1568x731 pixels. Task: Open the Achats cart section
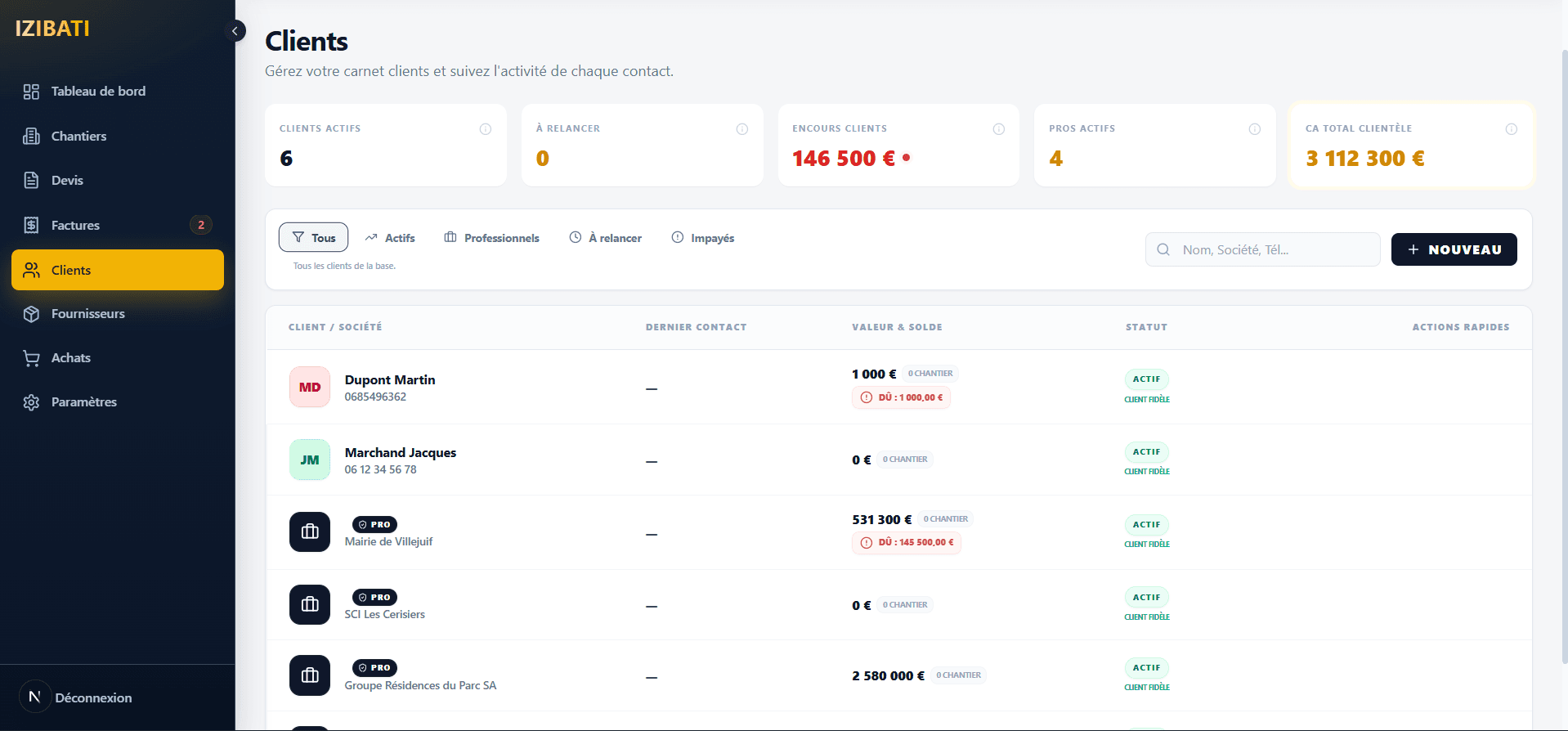coord(70,358)
